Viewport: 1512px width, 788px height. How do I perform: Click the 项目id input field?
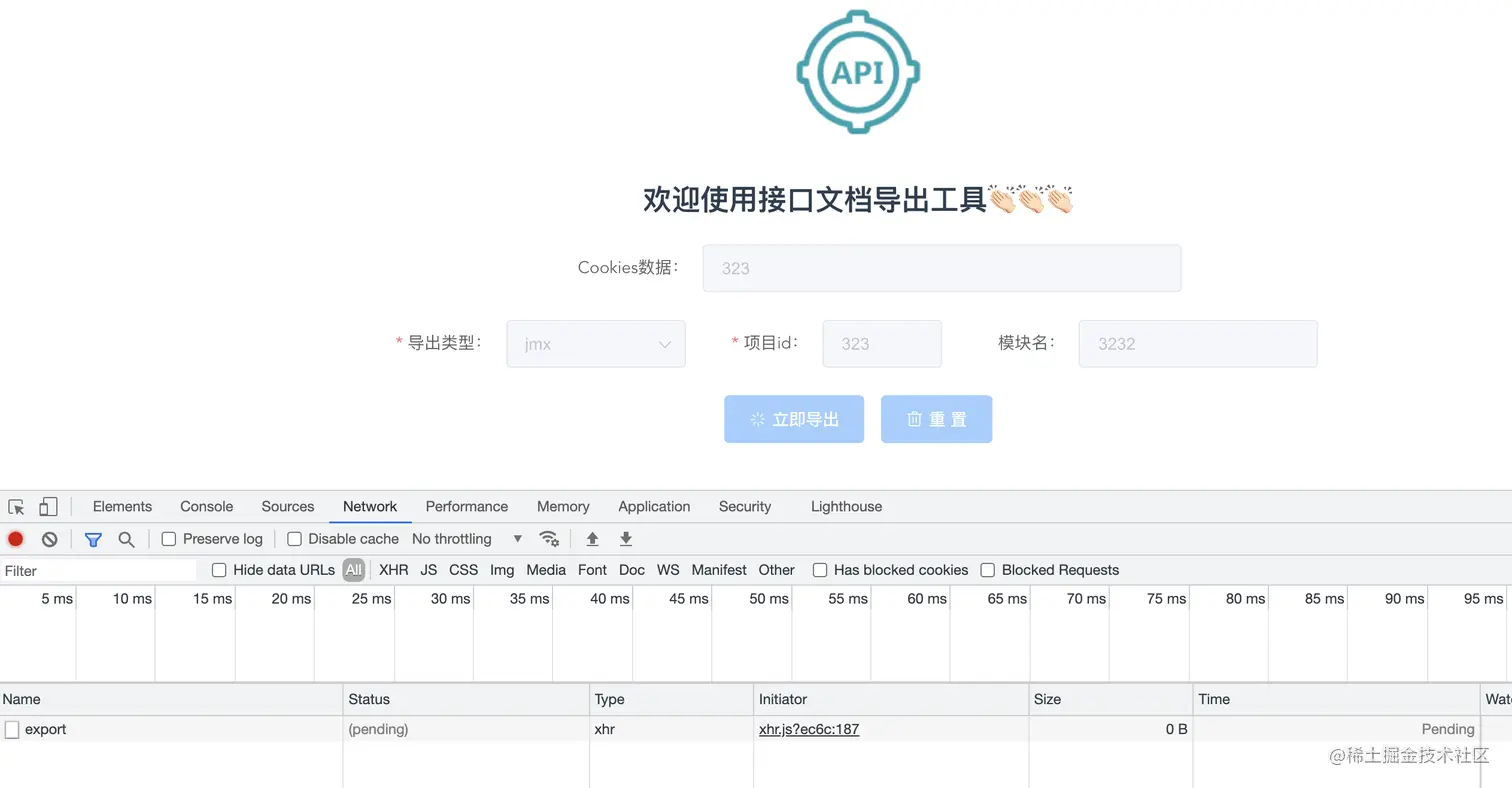(x=882, y=344)
